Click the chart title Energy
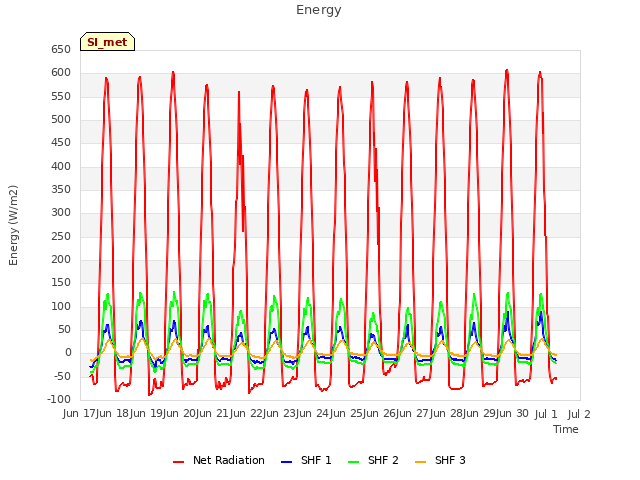This screenshot has height=480, width=640. click(x=319, y=10)
